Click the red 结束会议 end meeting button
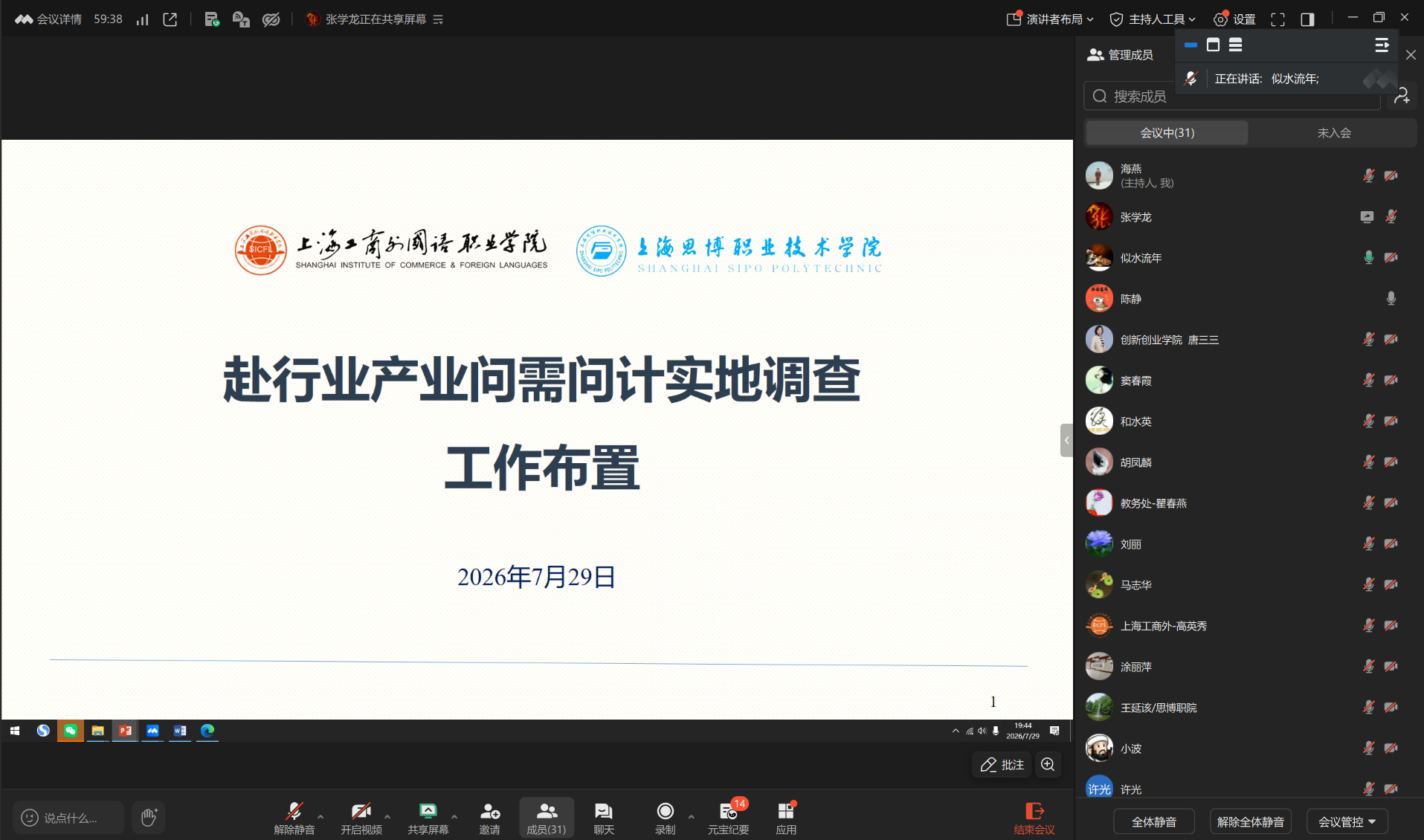The image size is (1424, 840). click(x=1034, y=818)
